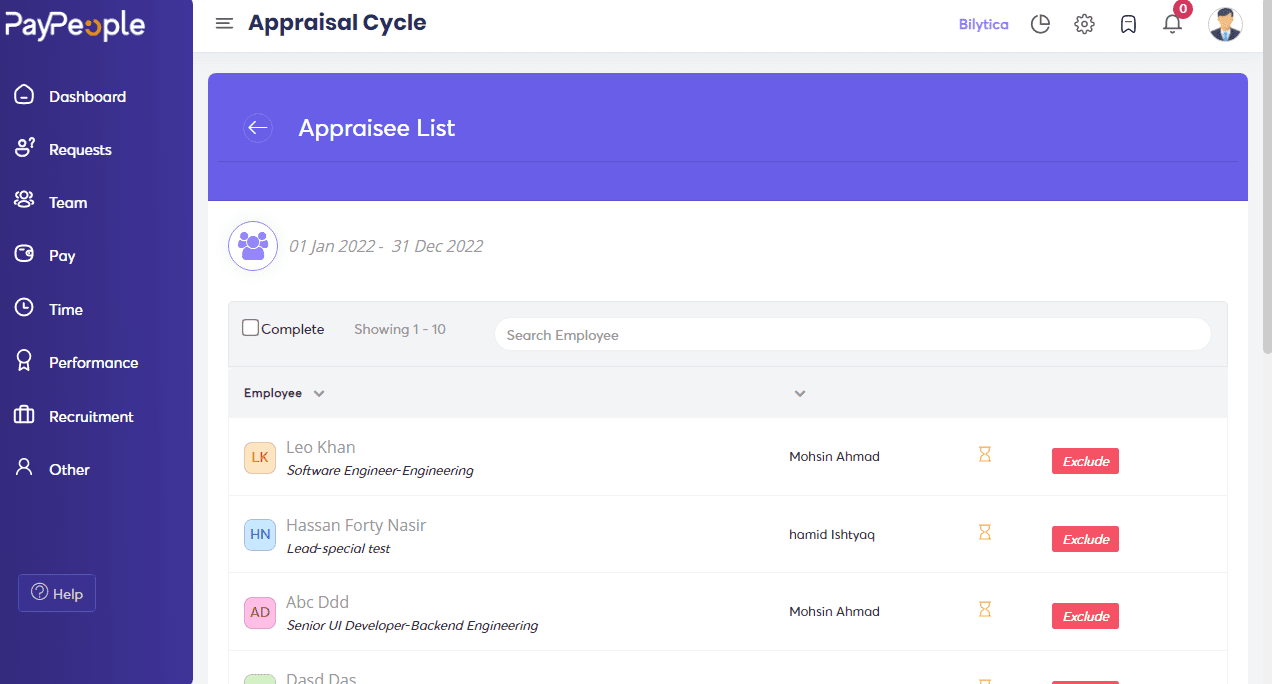Click the Showing 1 - 10 text
1272x684 pixels.
[x=400, y=329]
